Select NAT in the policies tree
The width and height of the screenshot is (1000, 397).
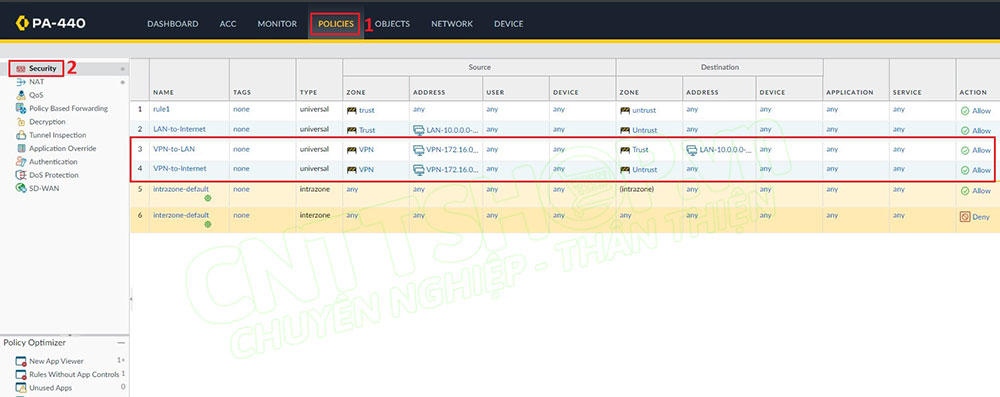(x=36, y=82)
